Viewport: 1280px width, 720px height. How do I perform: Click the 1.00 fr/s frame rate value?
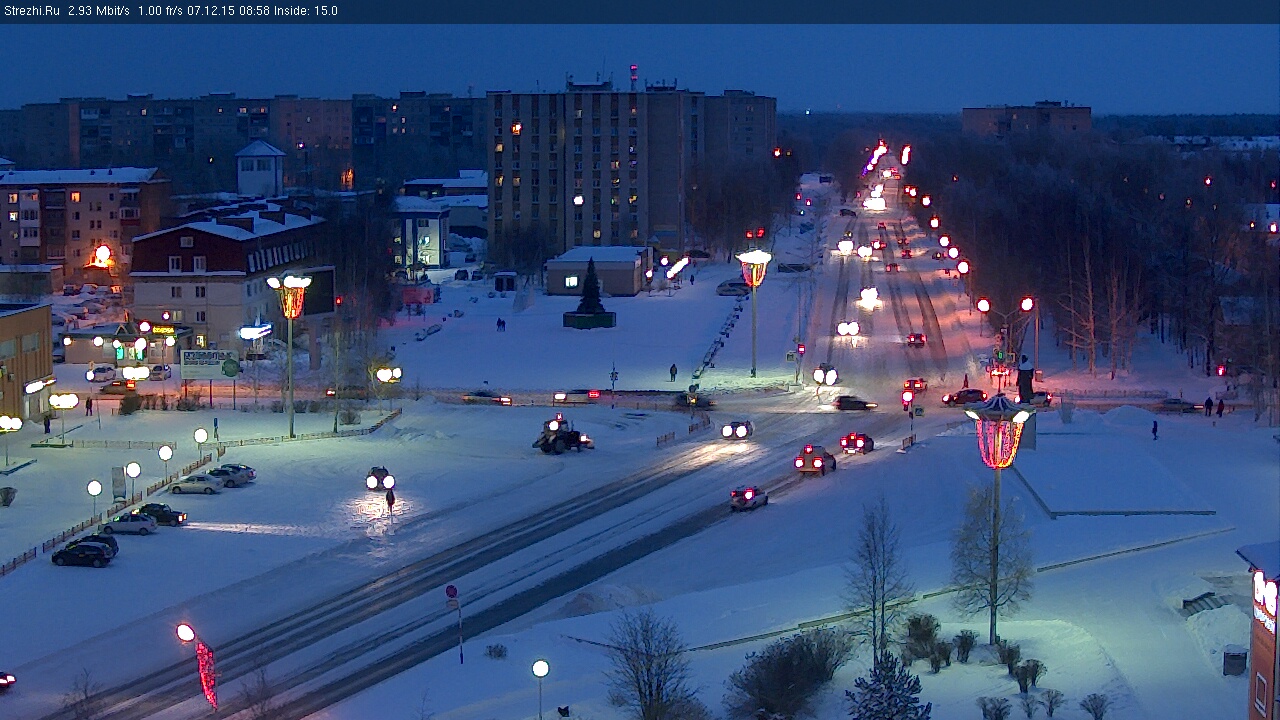162,11
